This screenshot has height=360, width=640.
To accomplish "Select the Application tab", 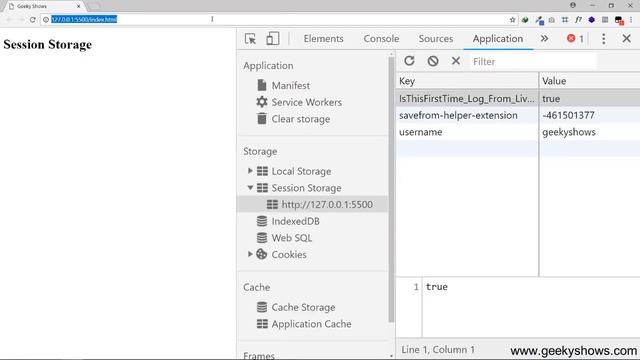I will 498,39.
